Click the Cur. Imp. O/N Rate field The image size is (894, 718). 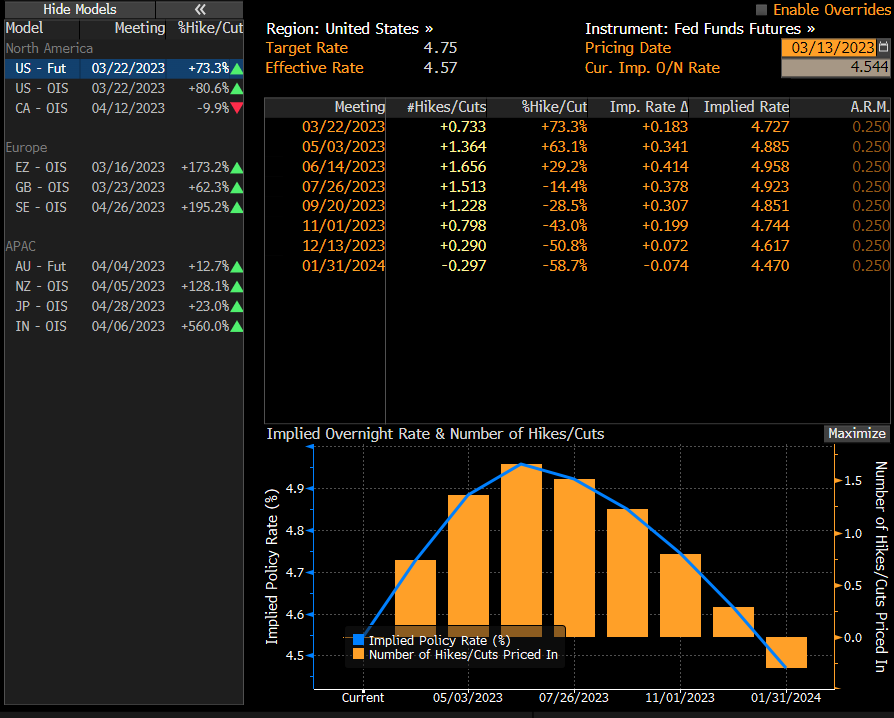tap(834, 68)
